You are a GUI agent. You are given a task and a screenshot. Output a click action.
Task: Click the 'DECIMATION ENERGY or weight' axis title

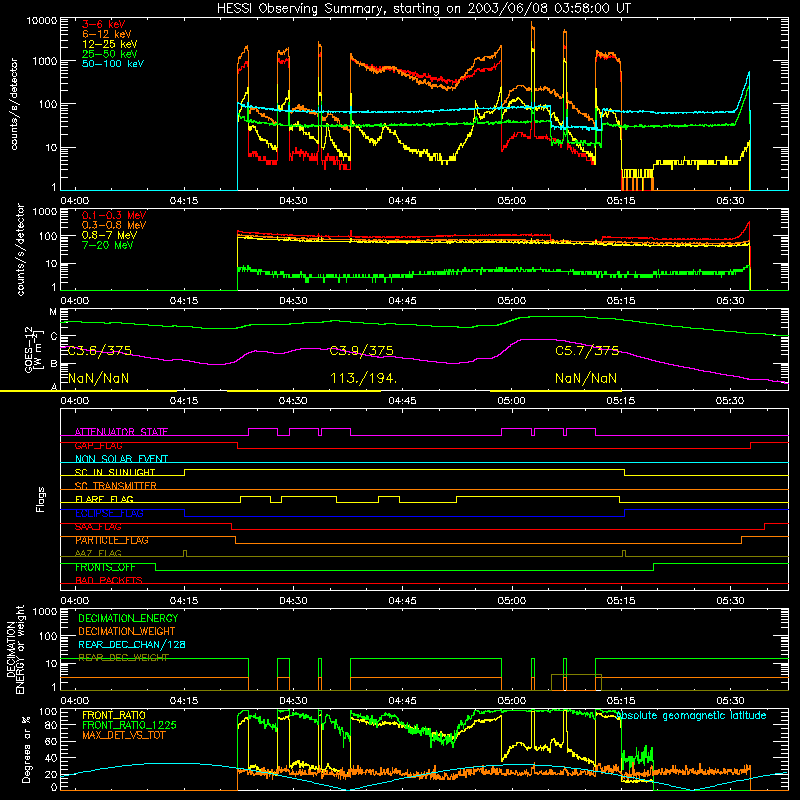(x=15, y=650)
